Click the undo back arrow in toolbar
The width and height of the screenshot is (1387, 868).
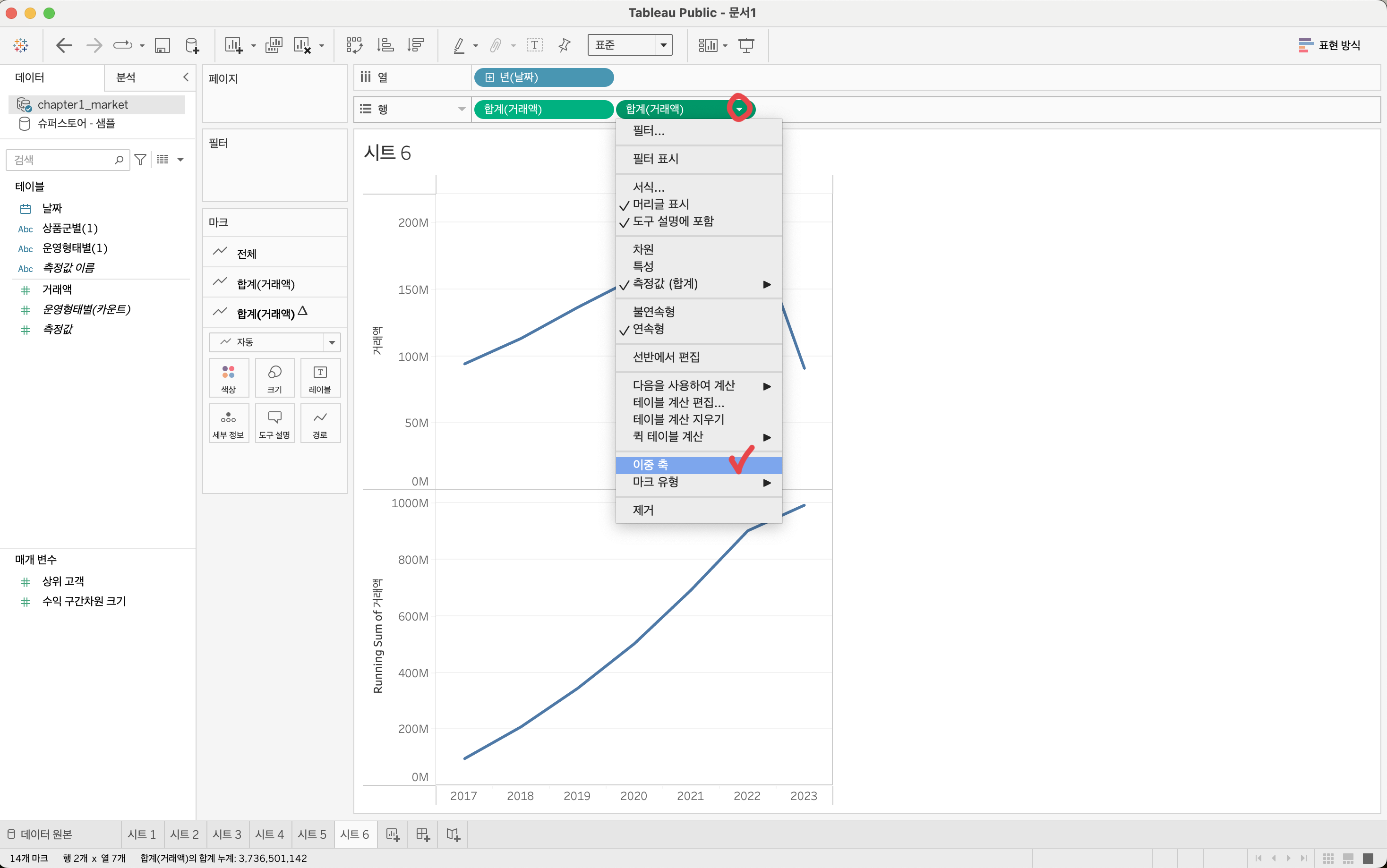pyautogui.click(x=64, y=45)
